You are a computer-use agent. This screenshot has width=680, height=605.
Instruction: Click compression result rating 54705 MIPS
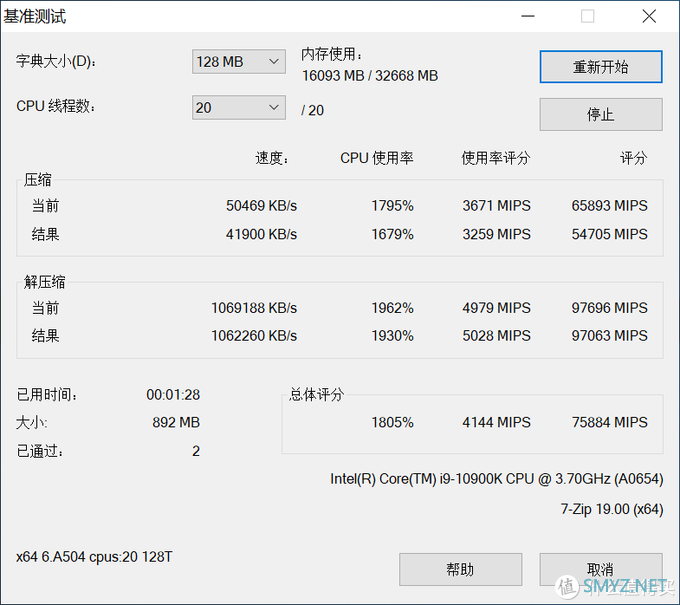point(609,234)
